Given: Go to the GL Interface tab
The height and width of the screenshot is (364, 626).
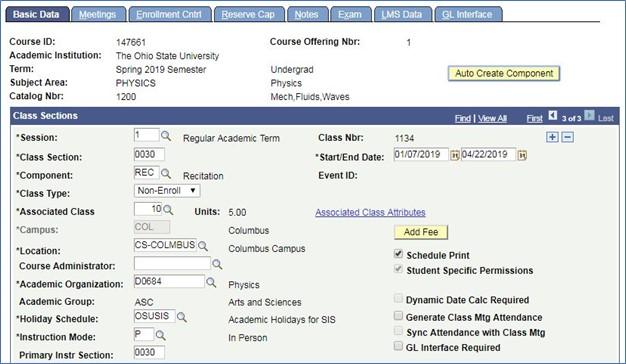Looking at the screenshot, I should [468, 14].
